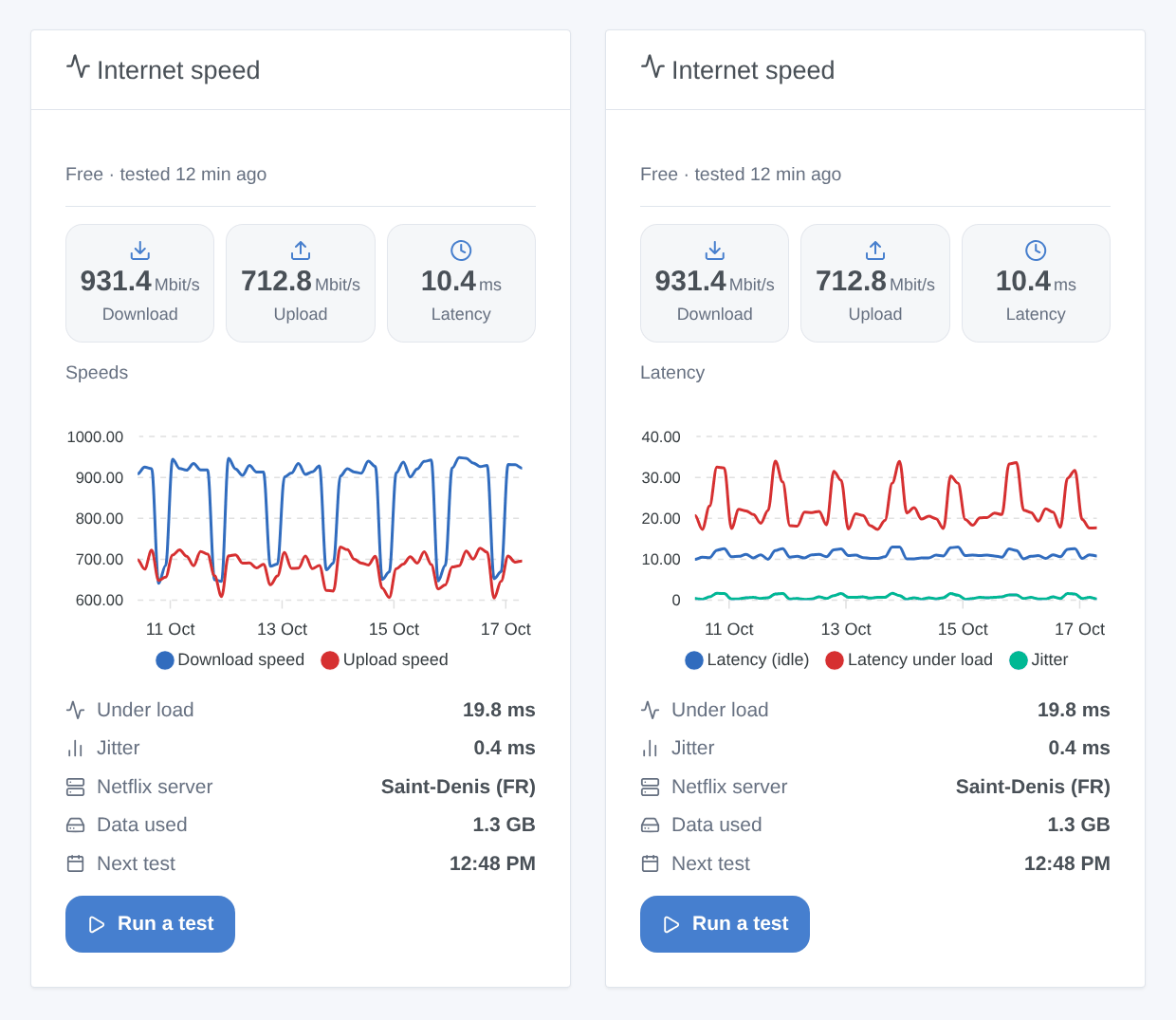Select the Download tile in right card
This screenshot has width=1176, height=1020.
pyautogui.click(x=715, y=283)
